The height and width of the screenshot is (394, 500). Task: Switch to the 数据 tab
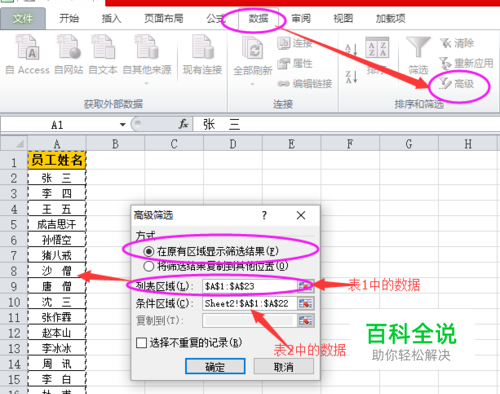pyautogui.click(x=258, y=19)
